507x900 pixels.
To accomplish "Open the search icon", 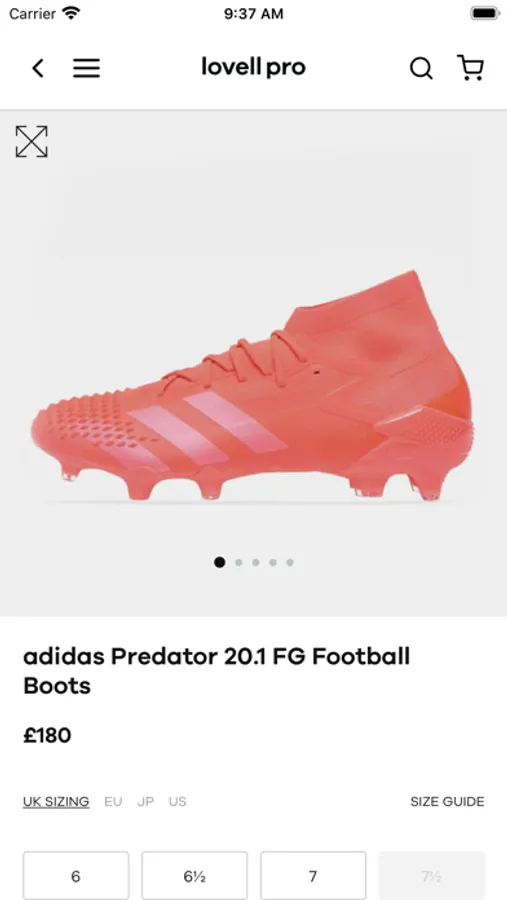I will [421, 69].
